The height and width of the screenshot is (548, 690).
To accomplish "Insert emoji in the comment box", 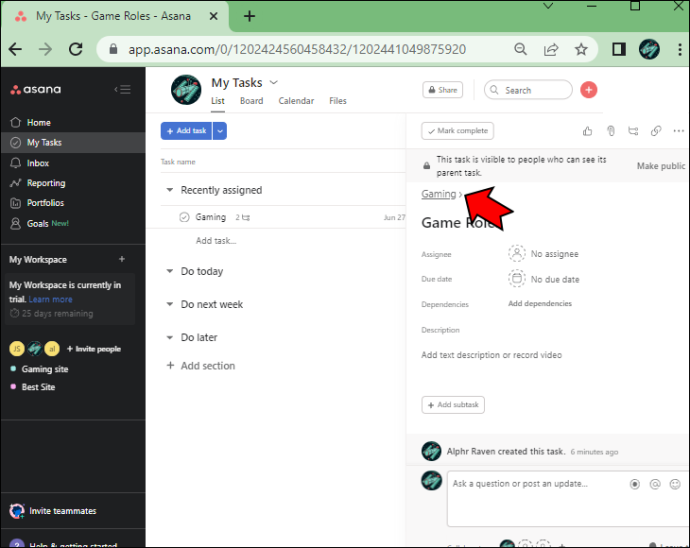I will [x=675, y=484].
